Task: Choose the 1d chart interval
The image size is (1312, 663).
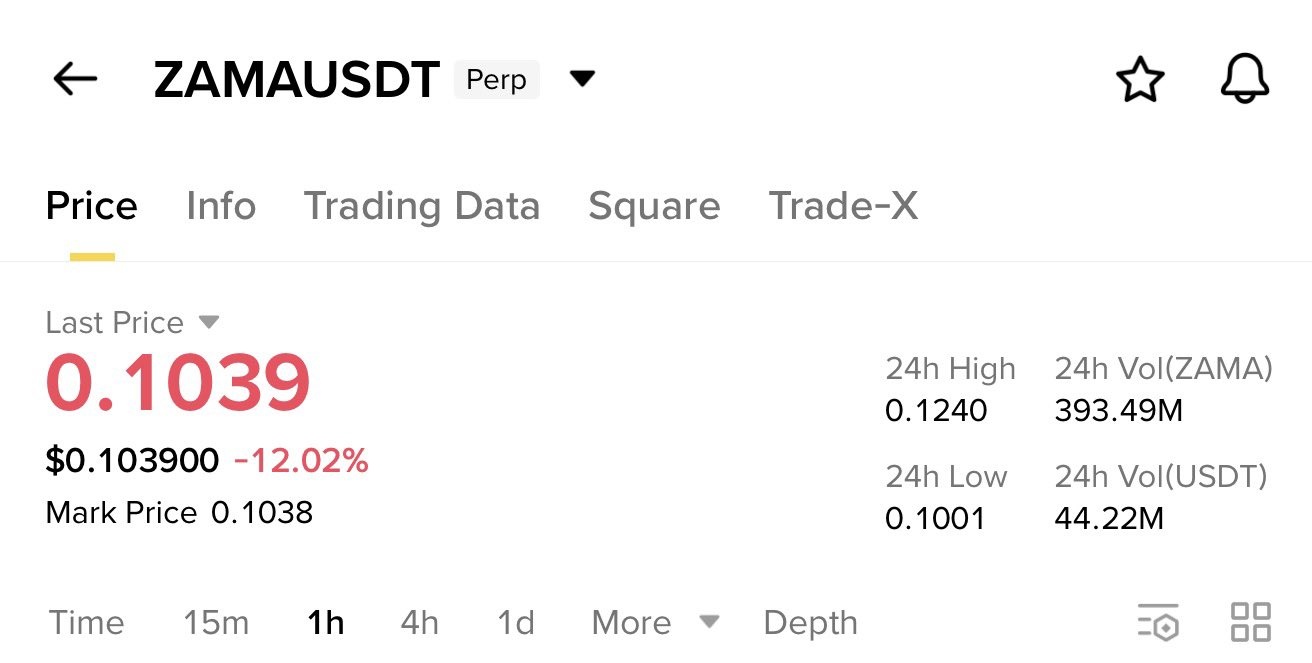Action: [x=516, y=623]
